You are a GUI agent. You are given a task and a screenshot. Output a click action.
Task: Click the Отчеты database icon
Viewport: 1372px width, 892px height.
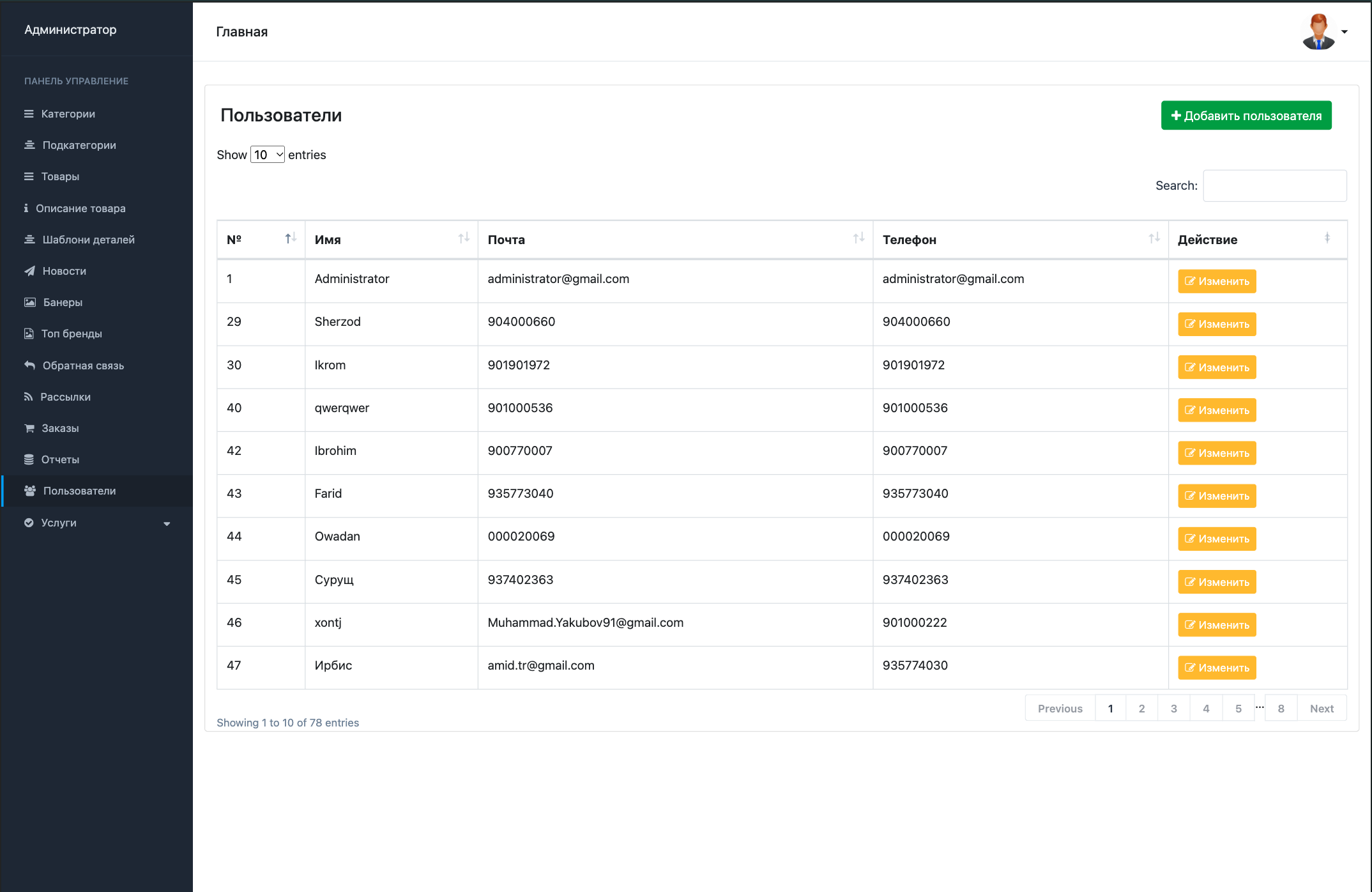[x=29, y=459]
